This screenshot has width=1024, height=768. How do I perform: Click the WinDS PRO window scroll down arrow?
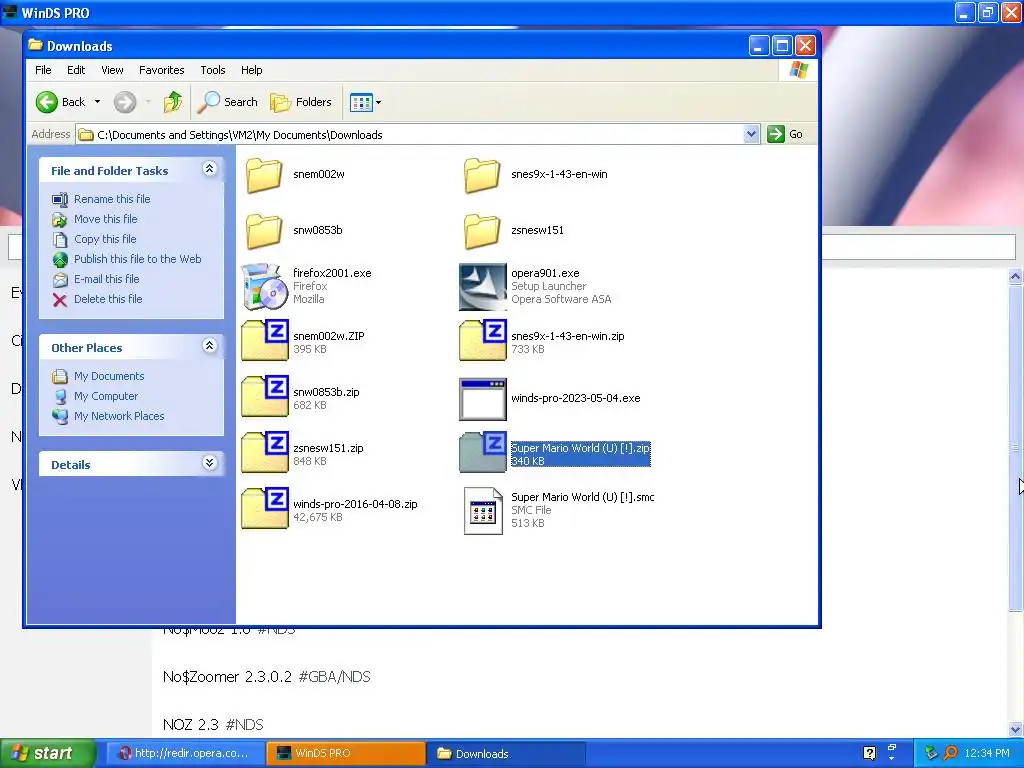click(x=1016, y=729)
